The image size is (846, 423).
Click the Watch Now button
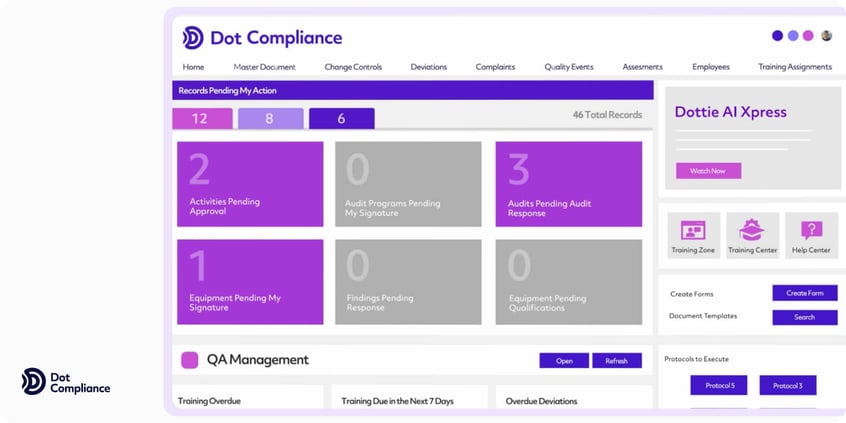coord(708,171)
